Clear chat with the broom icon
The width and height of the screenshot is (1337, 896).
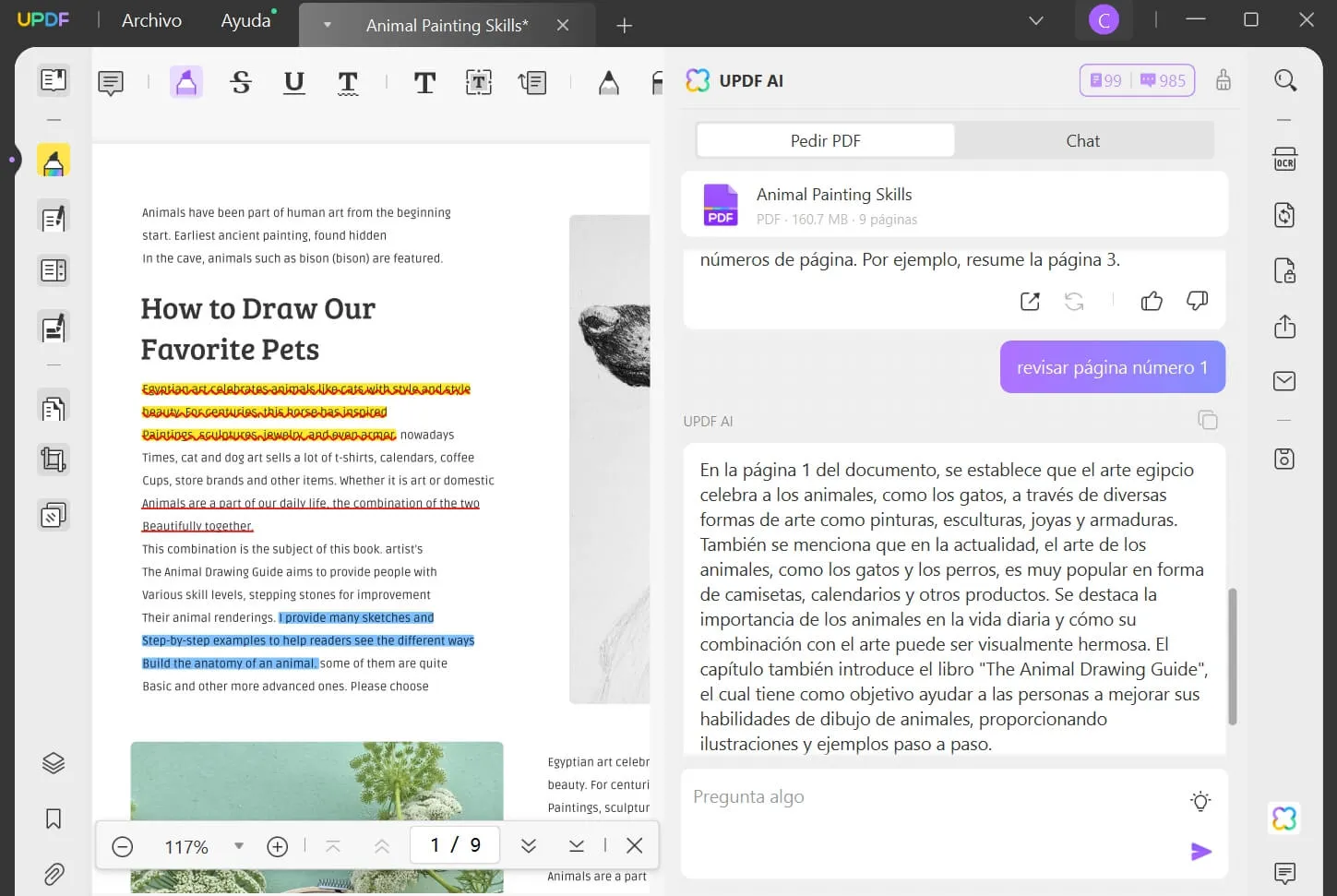pos(1224,80)
